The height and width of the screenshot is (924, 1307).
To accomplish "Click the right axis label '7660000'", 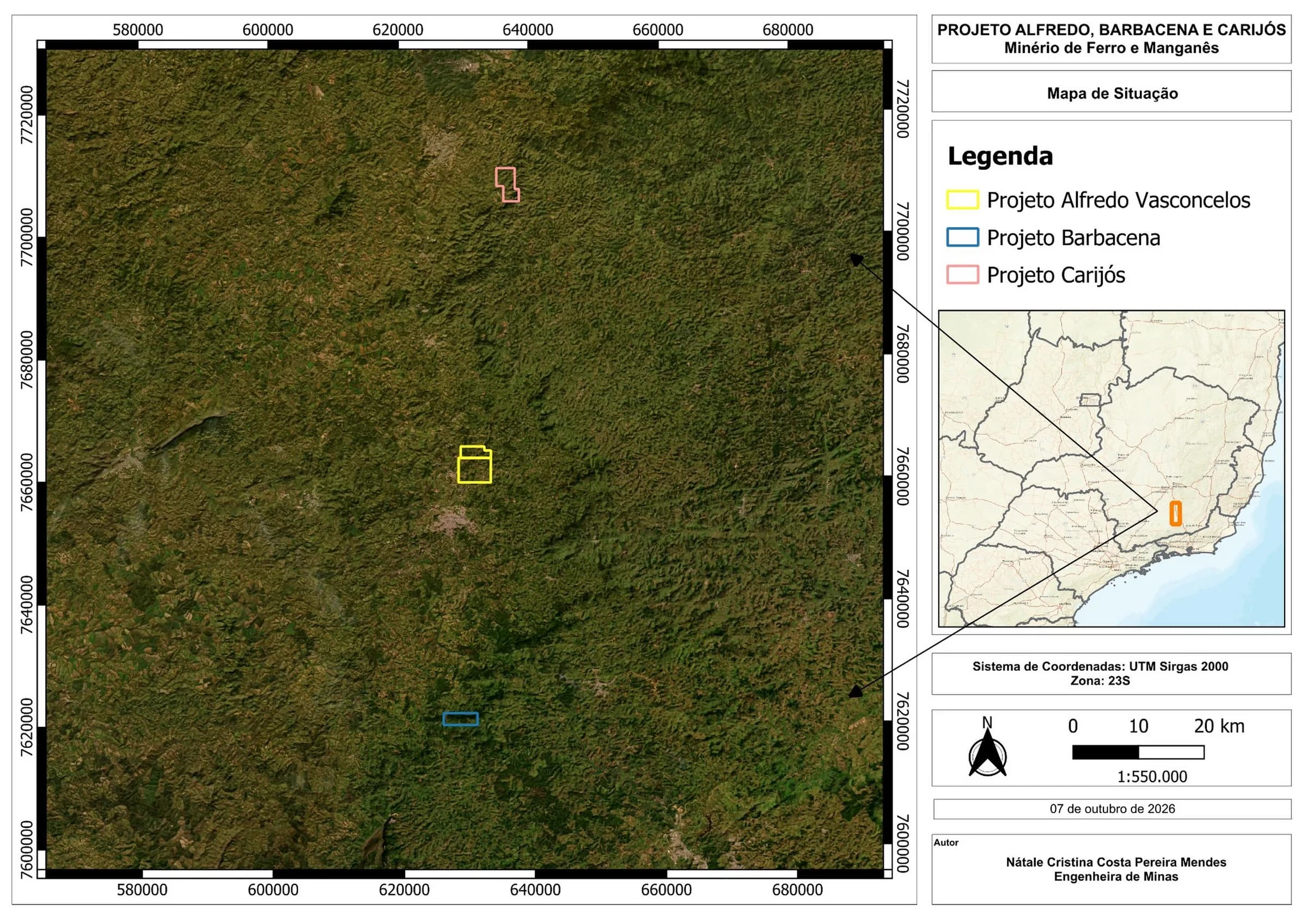I will point(903,476).
